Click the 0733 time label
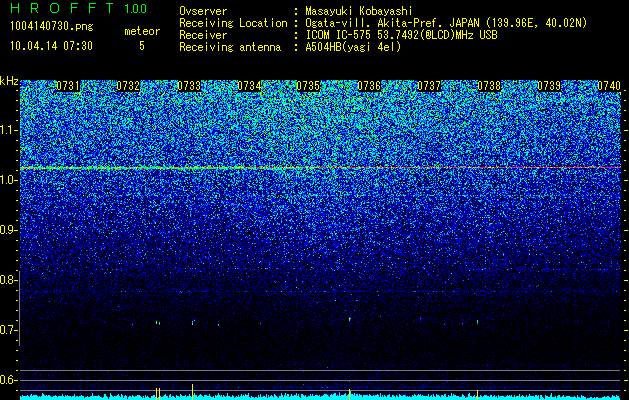This screenshot has height=400, width=629. (189, 86)
